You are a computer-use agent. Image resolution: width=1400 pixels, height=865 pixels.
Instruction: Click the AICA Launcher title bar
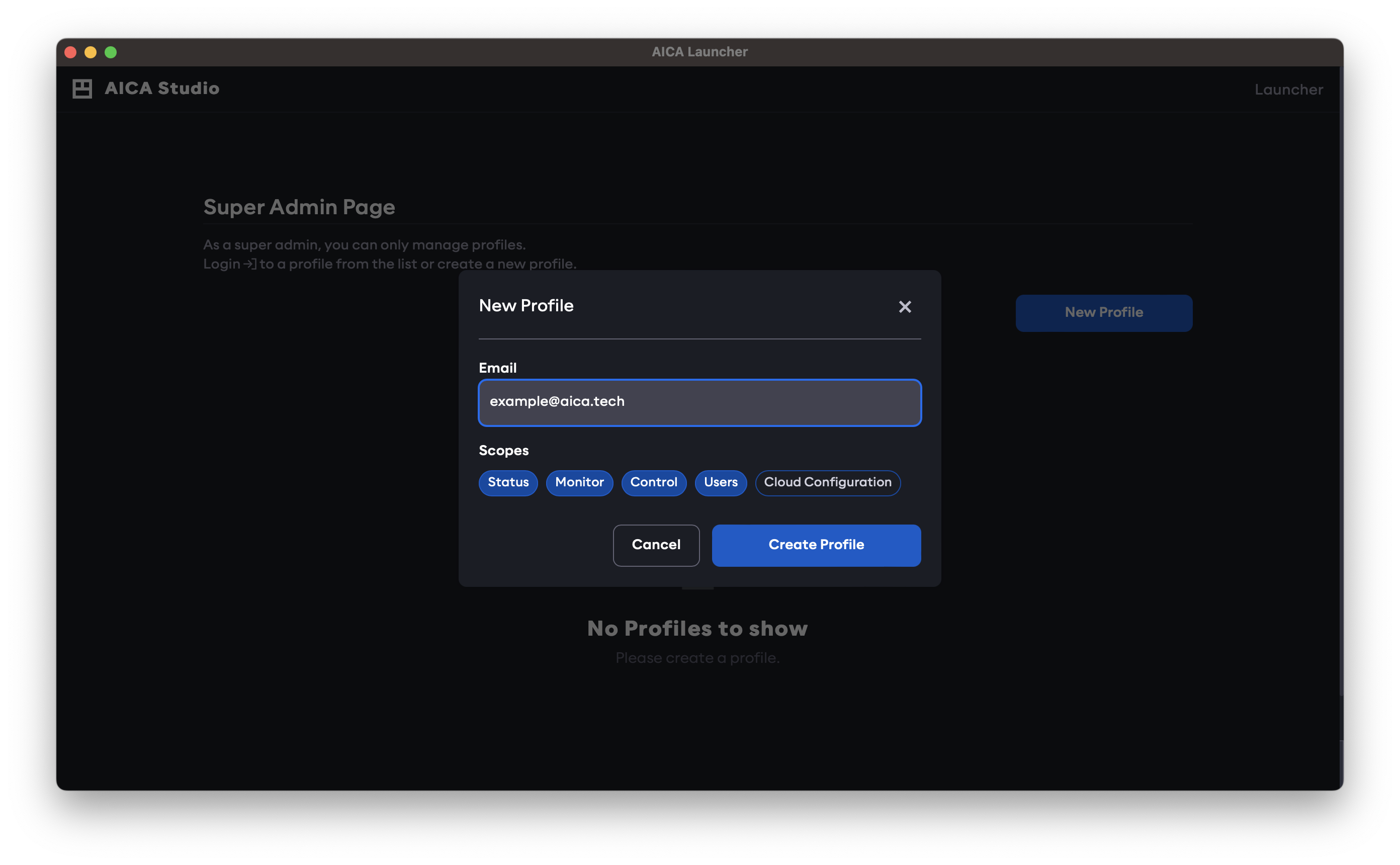699,52
